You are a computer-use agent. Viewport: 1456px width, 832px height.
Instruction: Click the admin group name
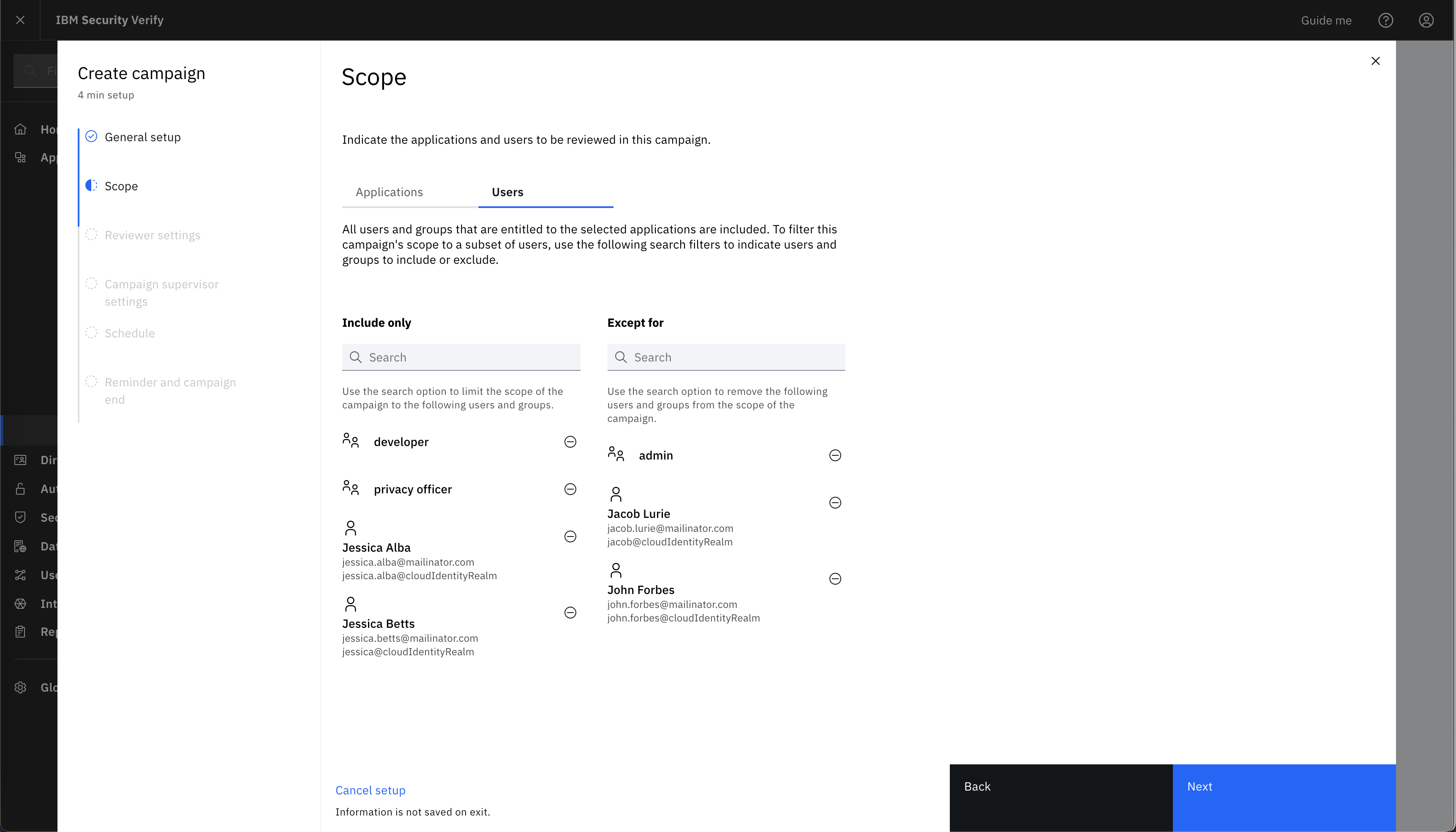[655, 455]
